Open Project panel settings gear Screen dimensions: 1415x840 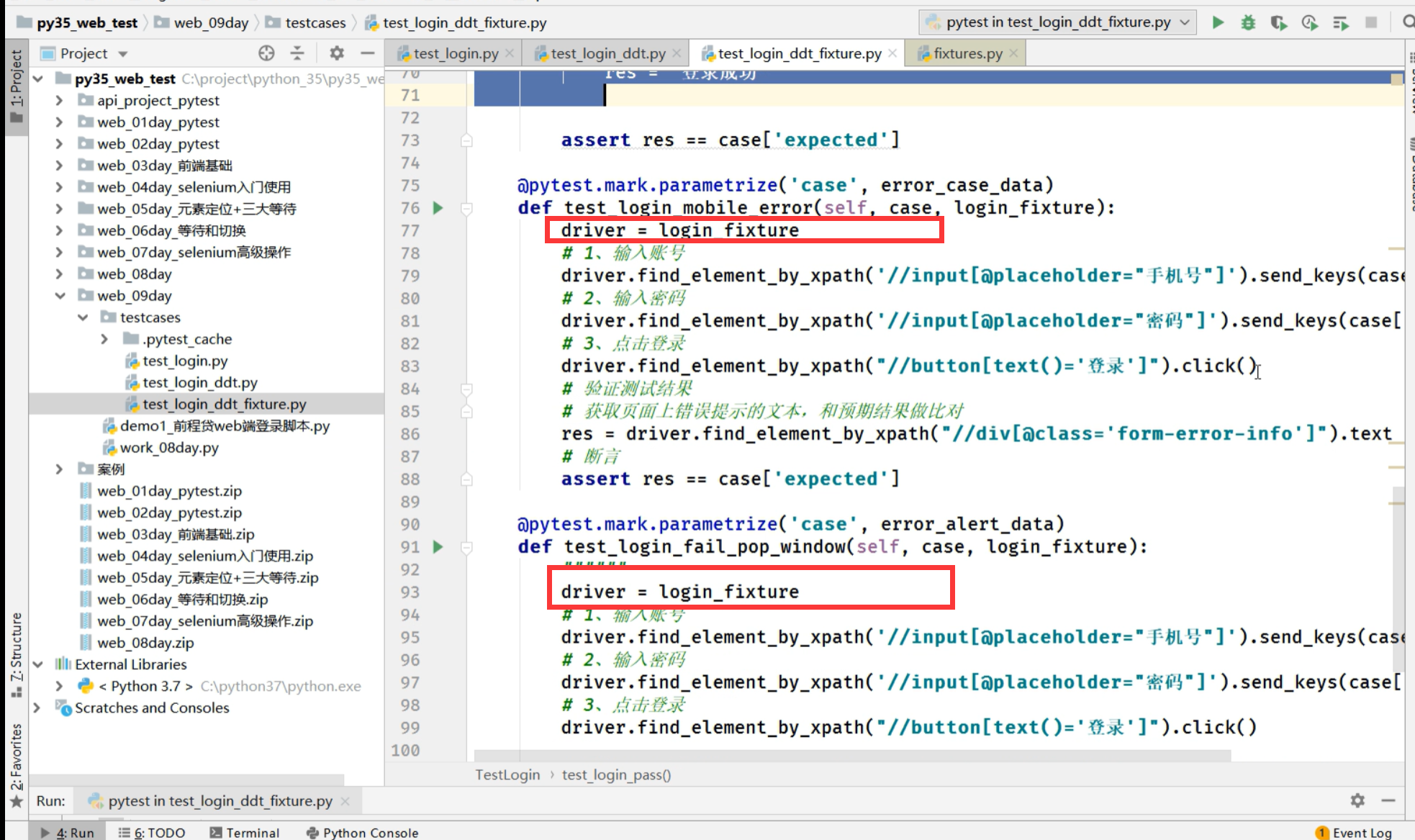(x=336, y=53)
